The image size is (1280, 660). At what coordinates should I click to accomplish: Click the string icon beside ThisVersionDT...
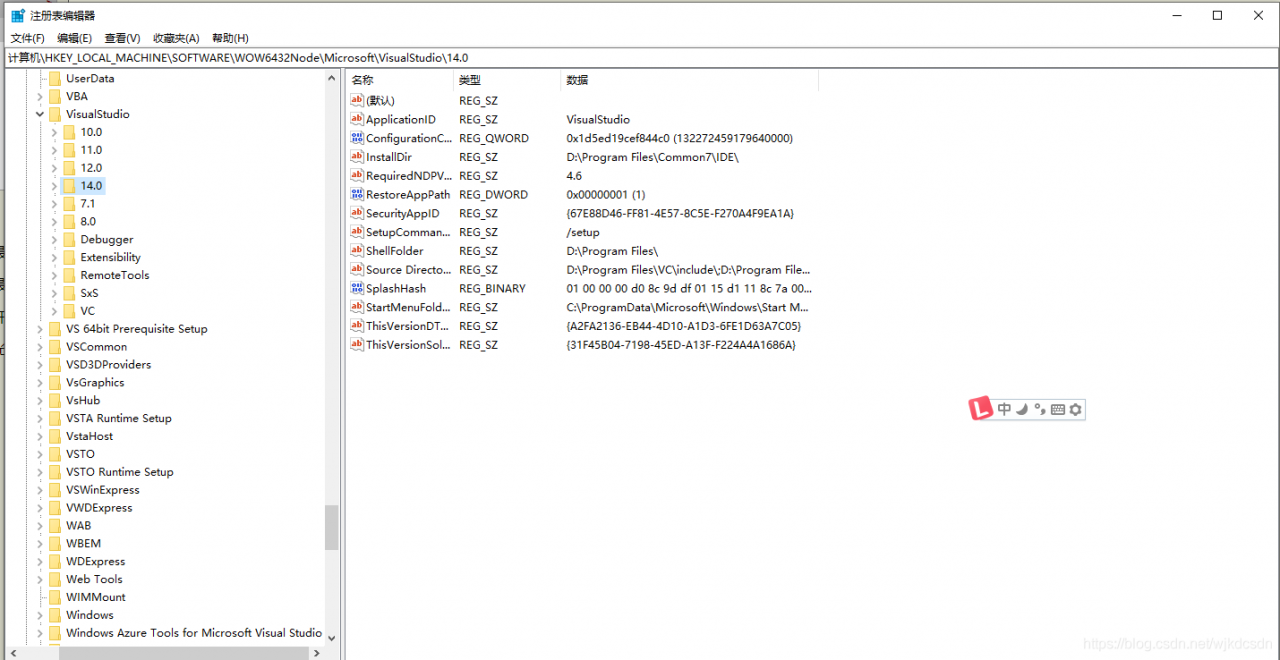pos(357,326)
